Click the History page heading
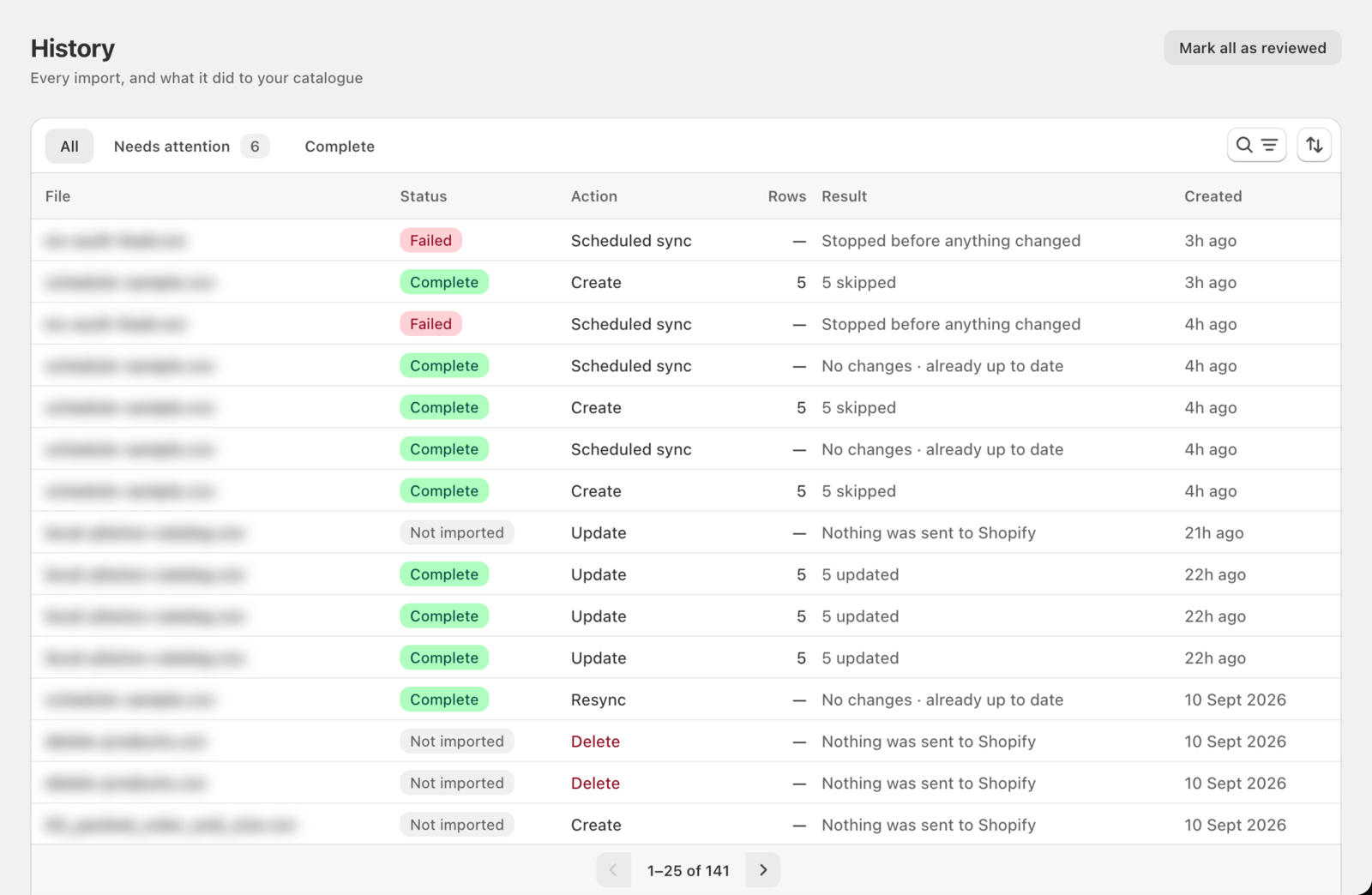 pos(73,48)
